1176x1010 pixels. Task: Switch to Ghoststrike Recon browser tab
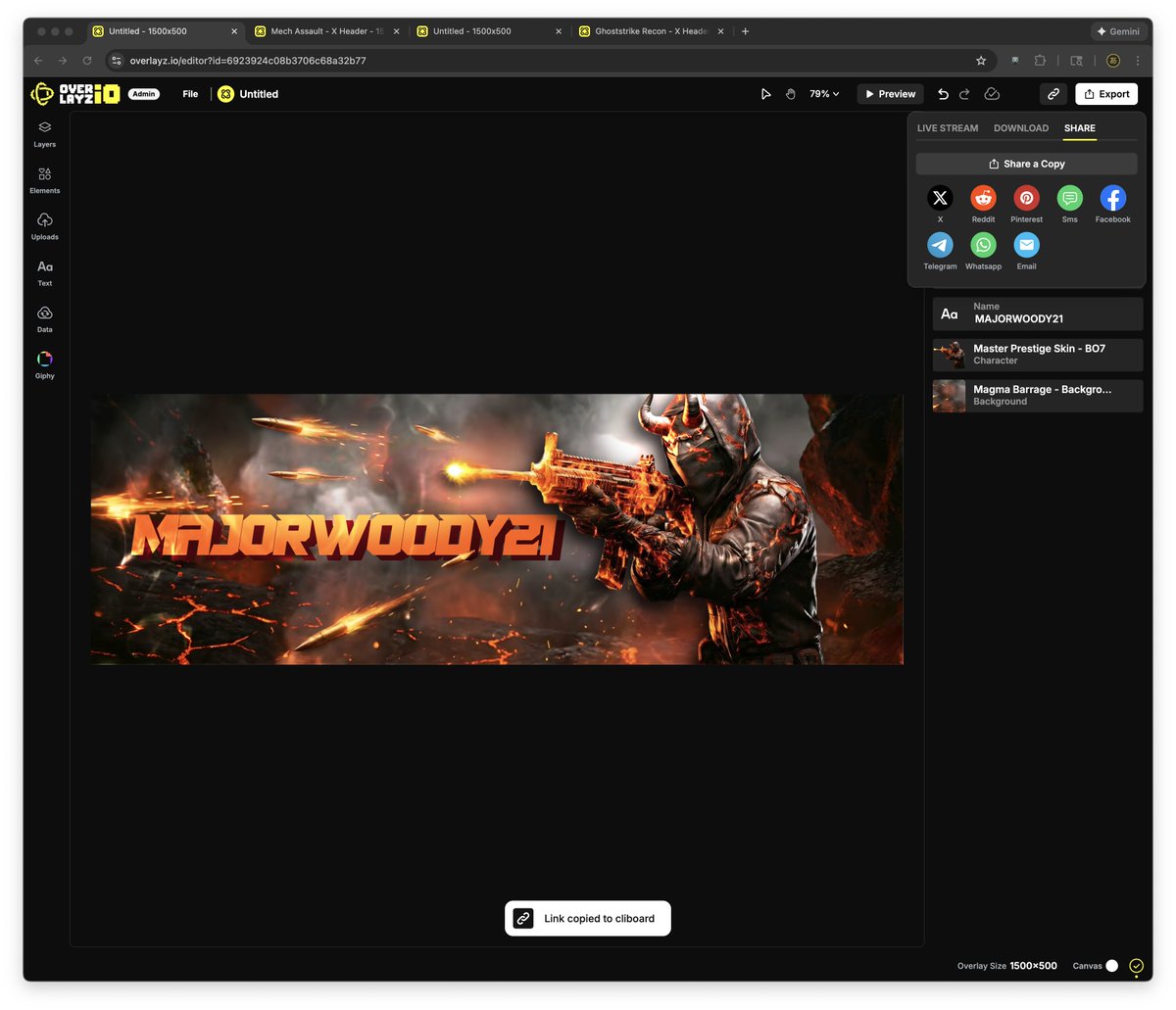point(652,31)
